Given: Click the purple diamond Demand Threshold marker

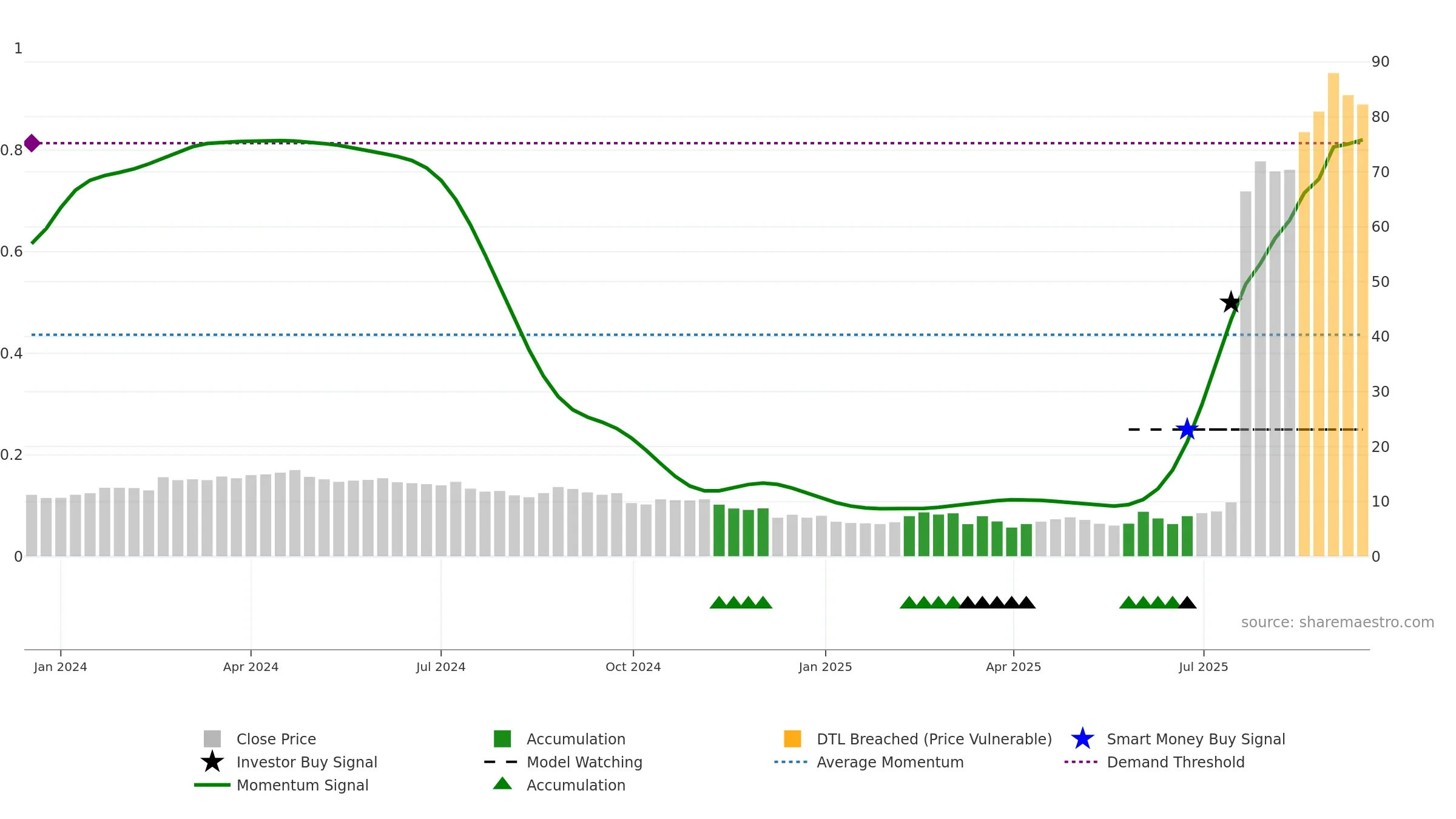Looking at the screenshot, I should 32,143.
